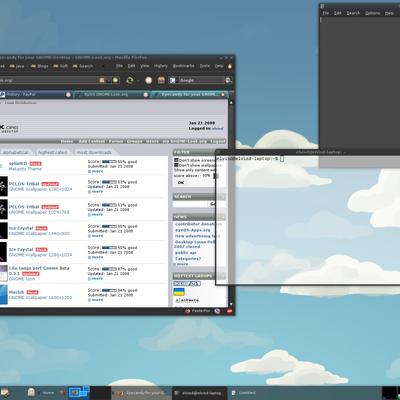
Task: Click the Home icon in Firefox toolbar
Action: (x=161, y=80)
